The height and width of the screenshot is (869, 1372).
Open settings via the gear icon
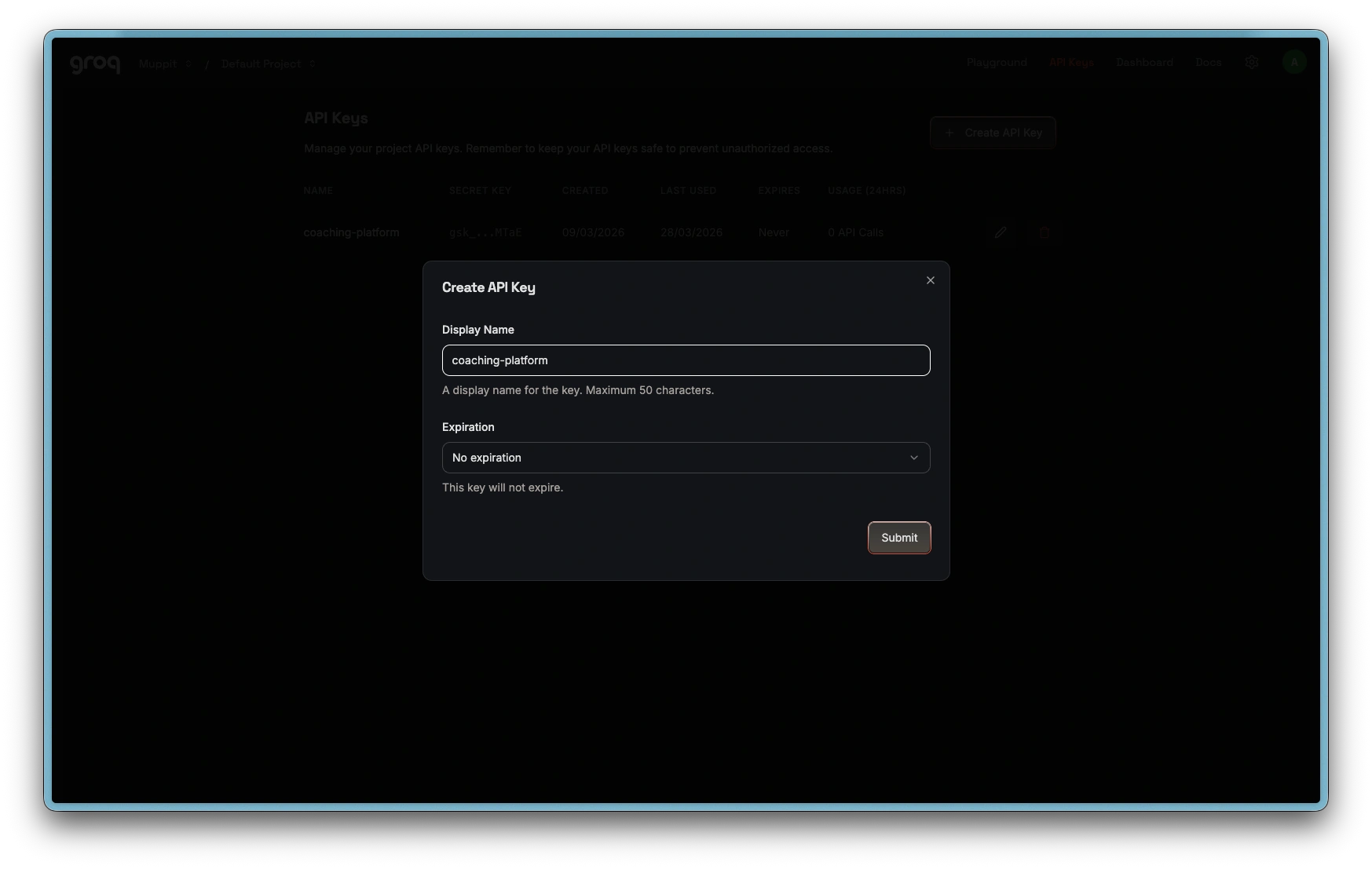[1252, 63]
